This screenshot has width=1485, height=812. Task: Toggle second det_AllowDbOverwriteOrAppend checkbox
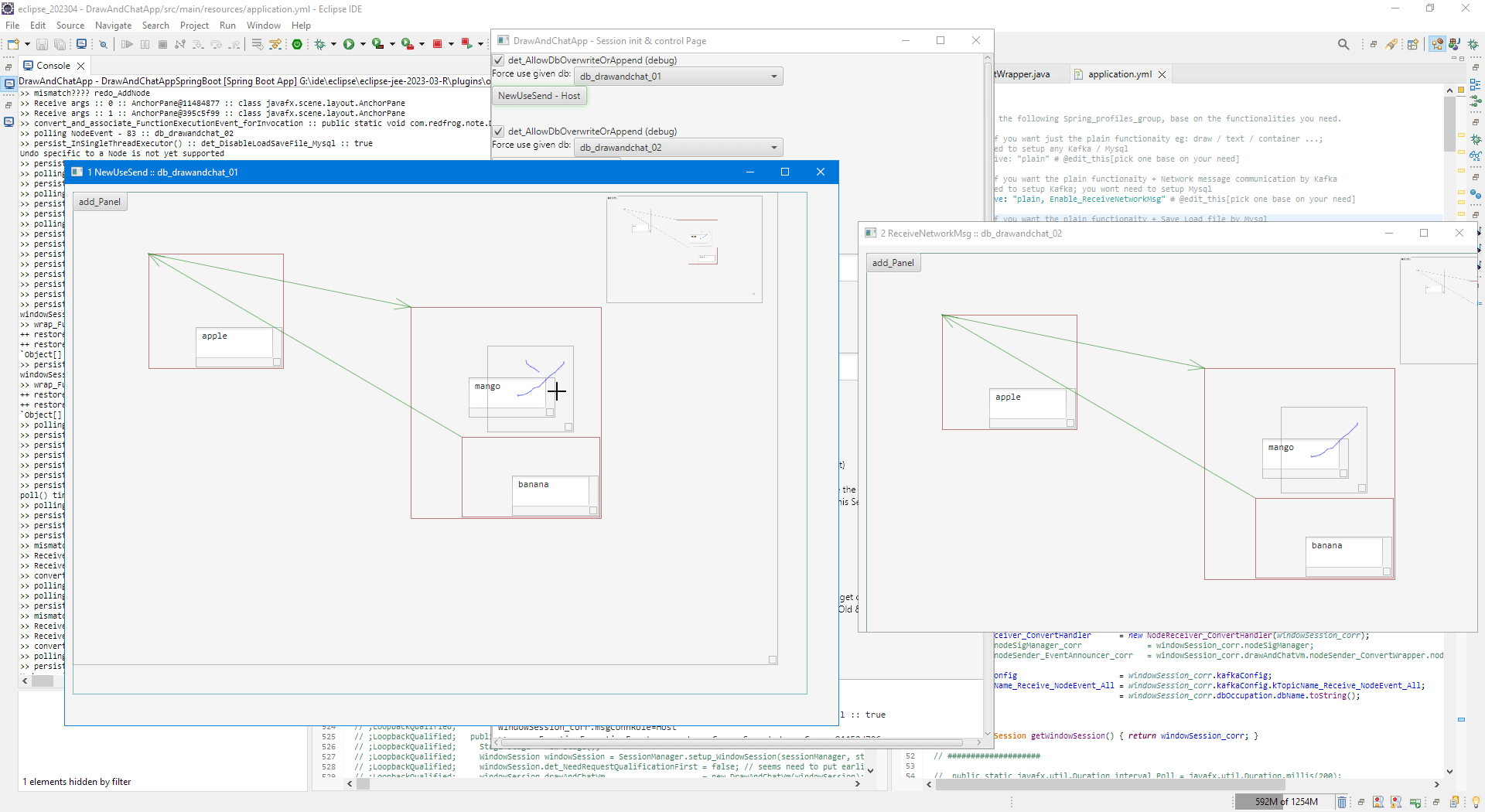pyautogui.click(x=499, y=131)
